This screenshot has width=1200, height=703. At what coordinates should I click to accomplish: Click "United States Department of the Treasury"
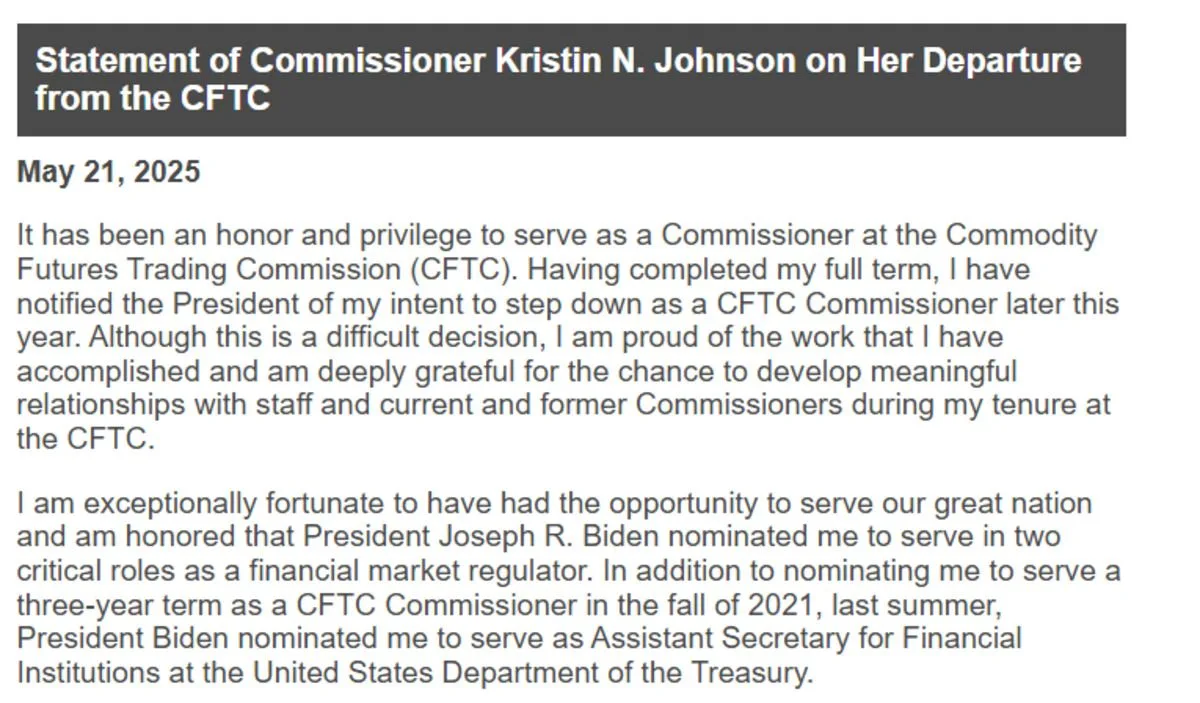pyautogui.click(x=530, y=672)
